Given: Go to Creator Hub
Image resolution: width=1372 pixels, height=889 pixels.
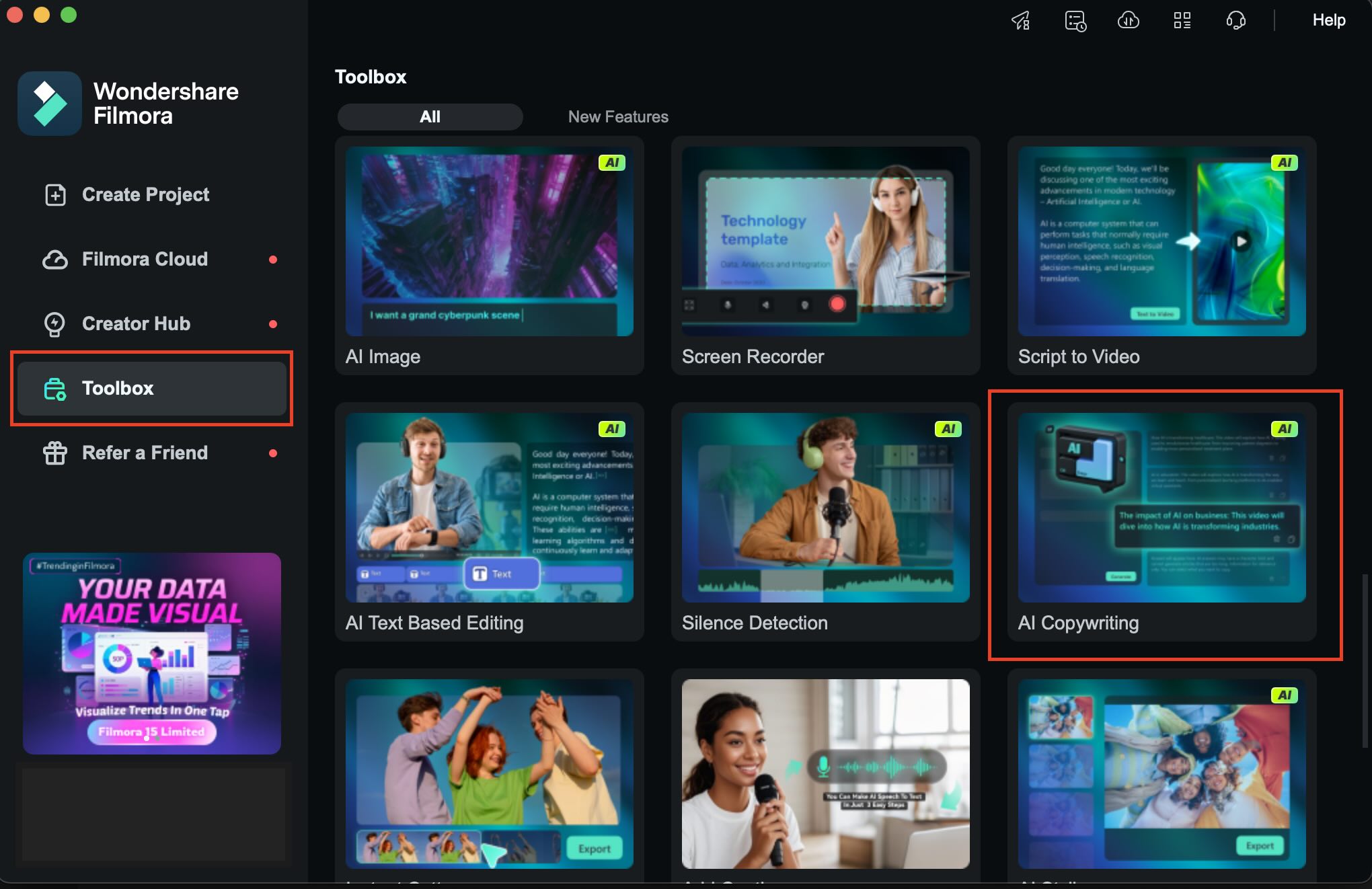Looking at the screenshot, I should (136, 323).
